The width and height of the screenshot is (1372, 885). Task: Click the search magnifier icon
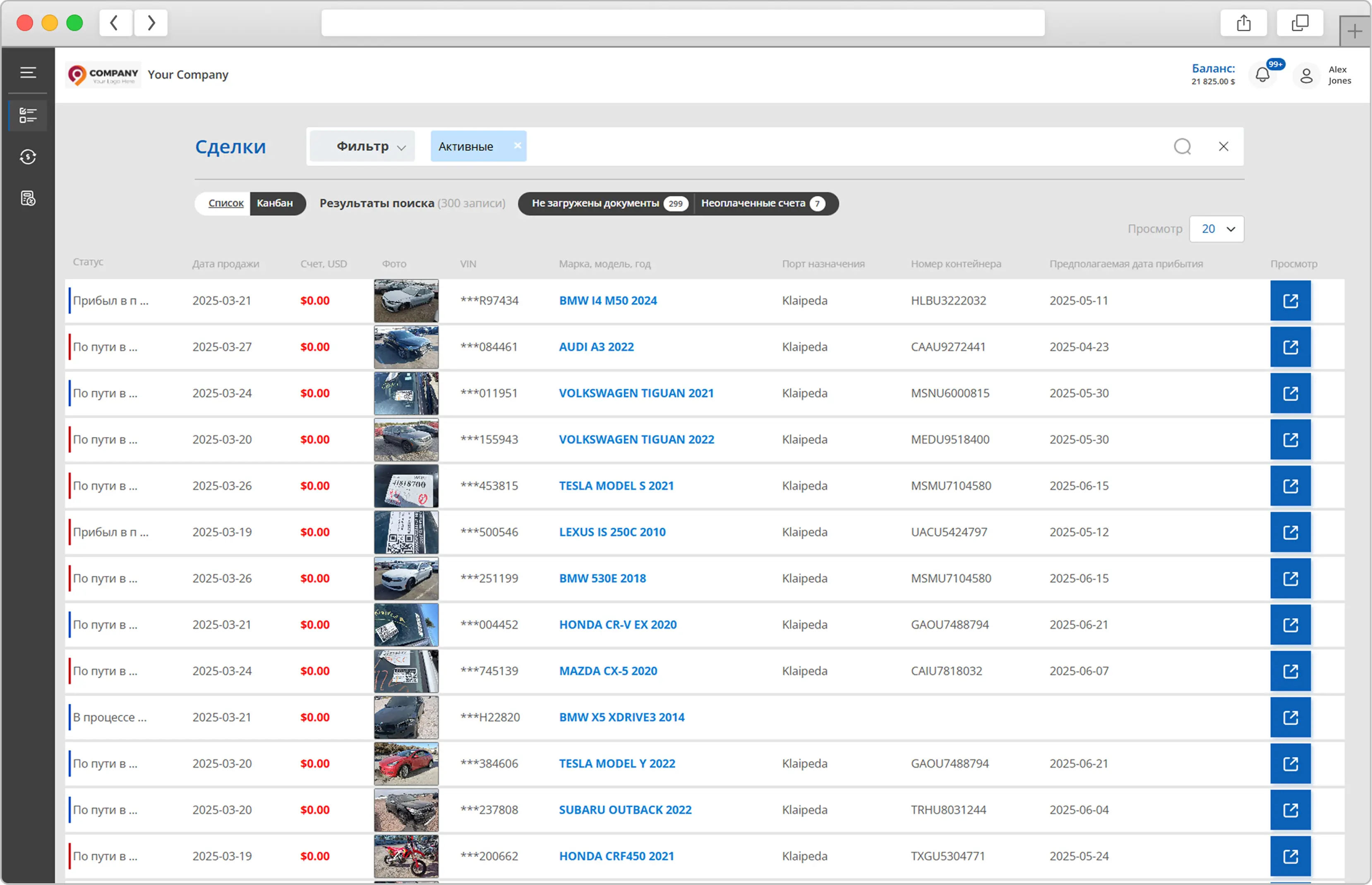click(x=1182, y=146)
